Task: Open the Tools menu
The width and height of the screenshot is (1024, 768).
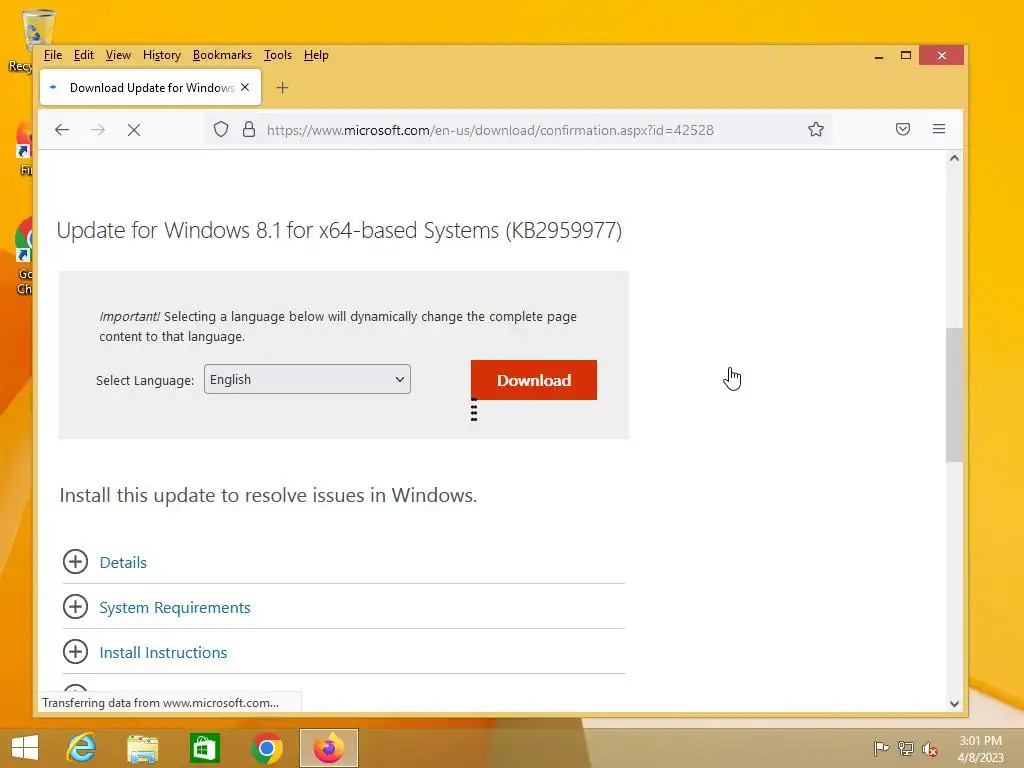Action: (x=278, y=55)
